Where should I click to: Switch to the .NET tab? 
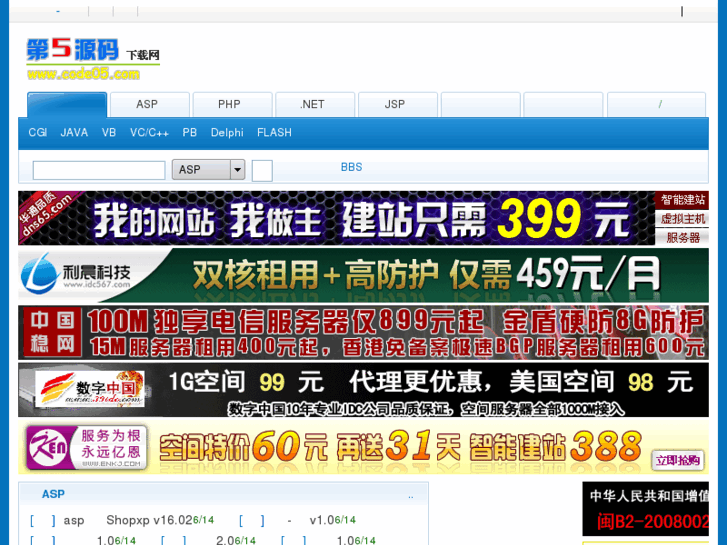(315, 104)
